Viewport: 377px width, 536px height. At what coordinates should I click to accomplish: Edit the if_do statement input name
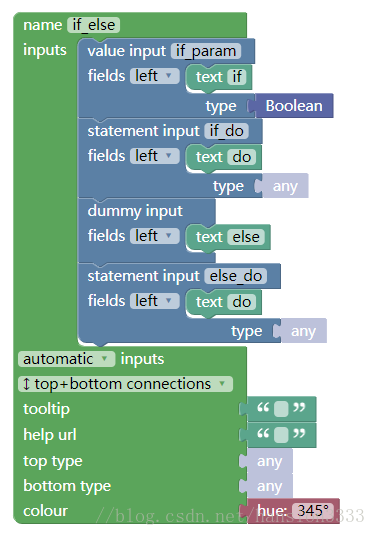[x=226, y=131]
